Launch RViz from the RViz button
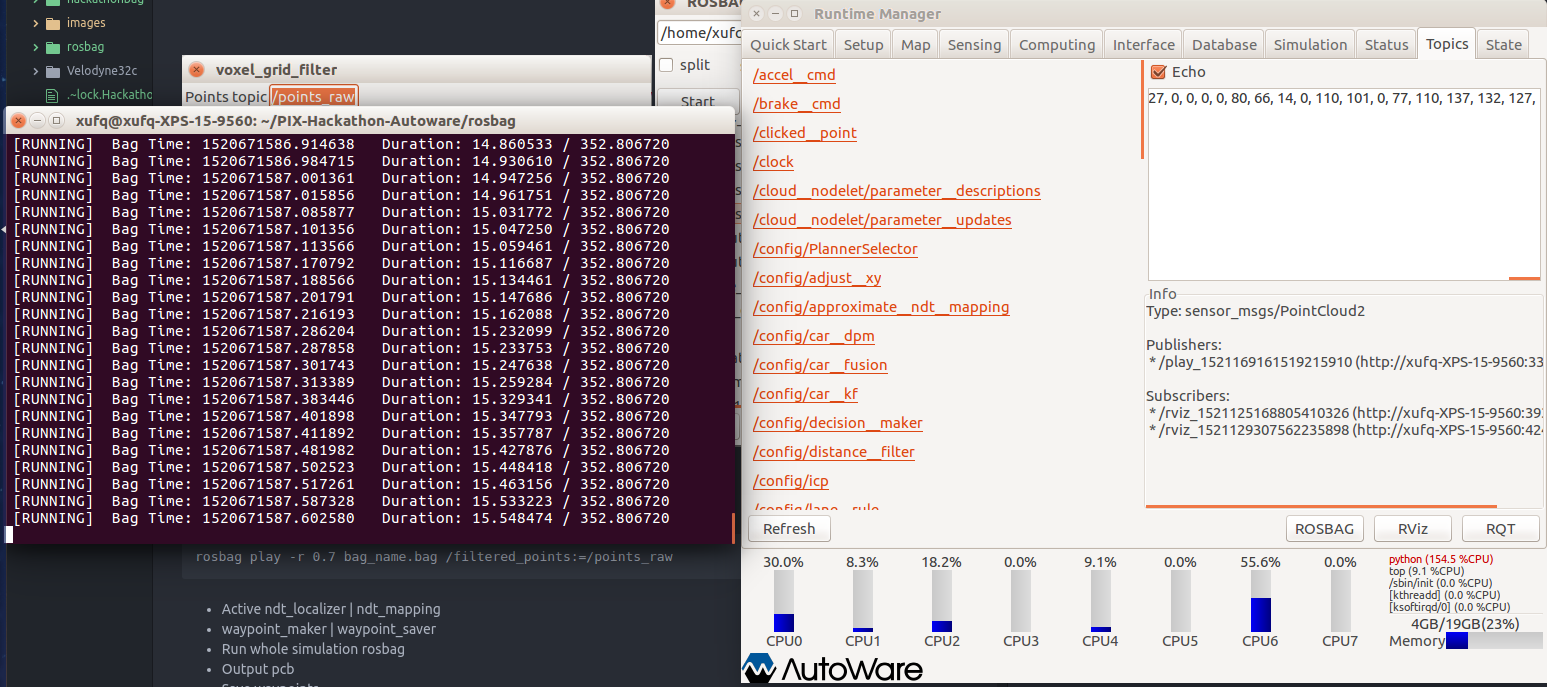Viewport: 1547px width, 687px height. coord(1412,528)
